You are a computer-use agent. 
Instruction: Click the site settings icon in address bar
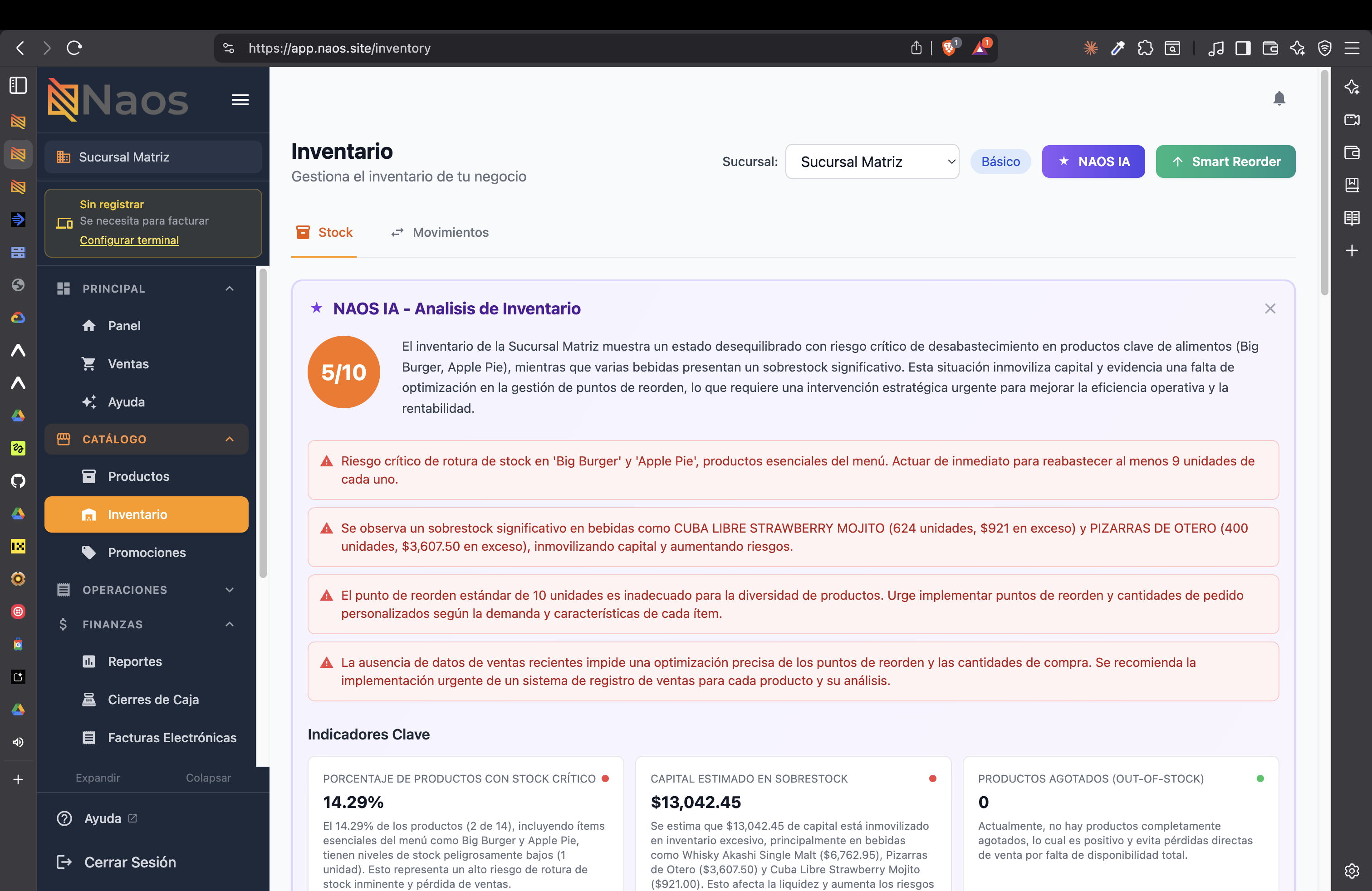229,48
